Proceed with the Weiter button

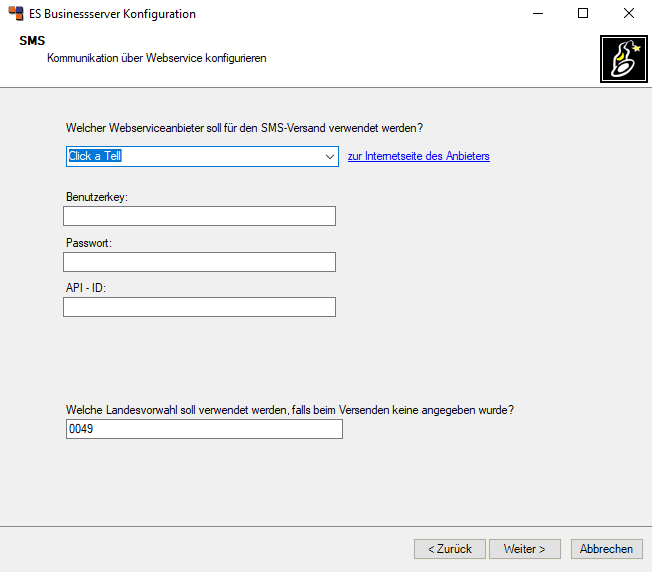click(525, 549)
